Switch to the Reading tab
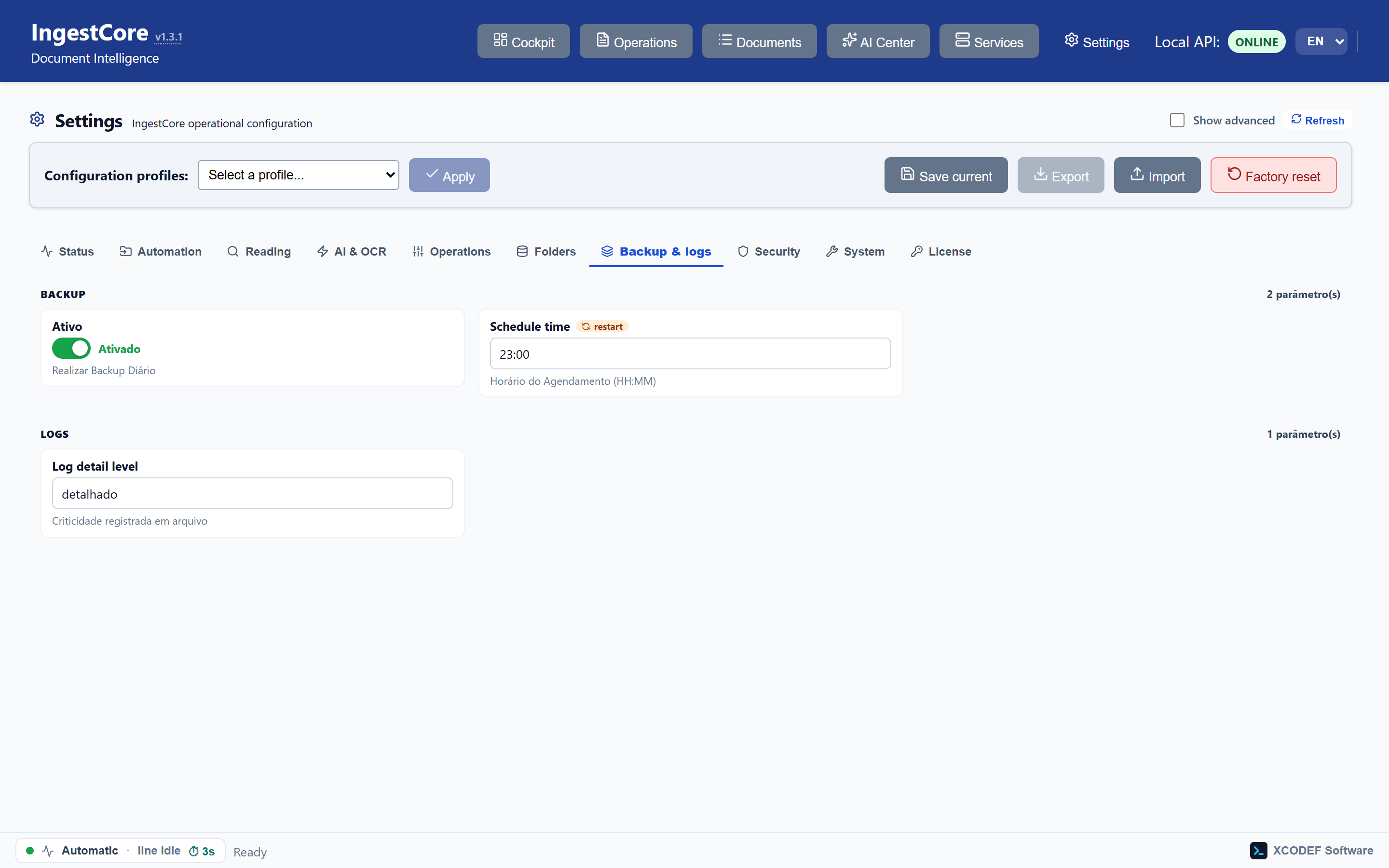 click(x=259, y=251)
